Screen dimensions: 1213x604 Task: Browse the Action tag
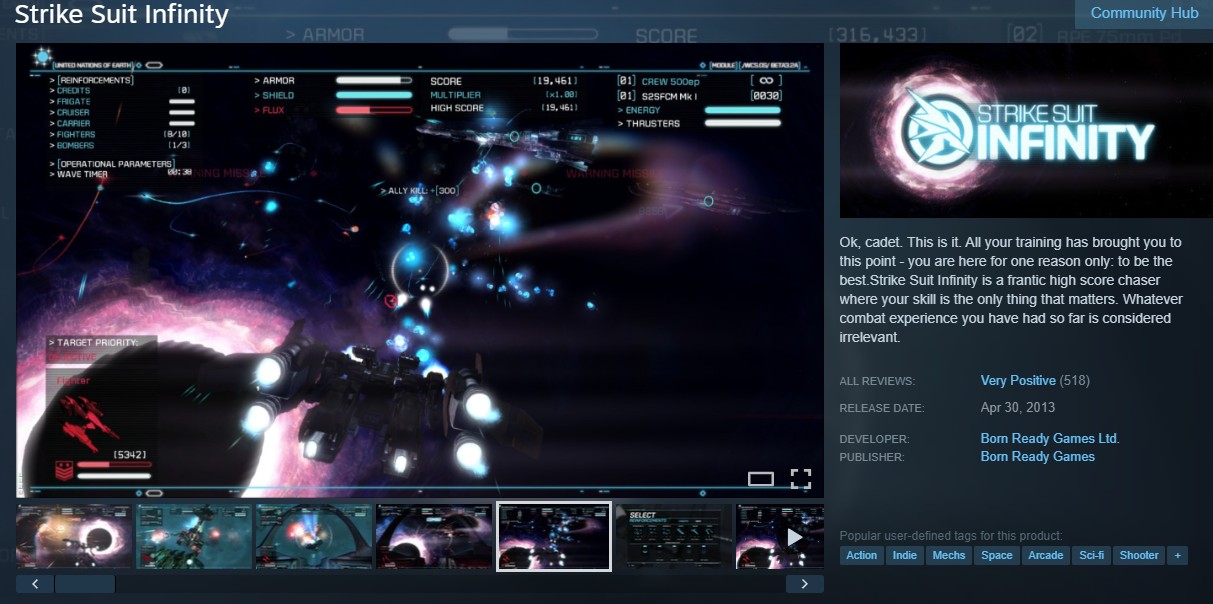click(x=862, y=555)
